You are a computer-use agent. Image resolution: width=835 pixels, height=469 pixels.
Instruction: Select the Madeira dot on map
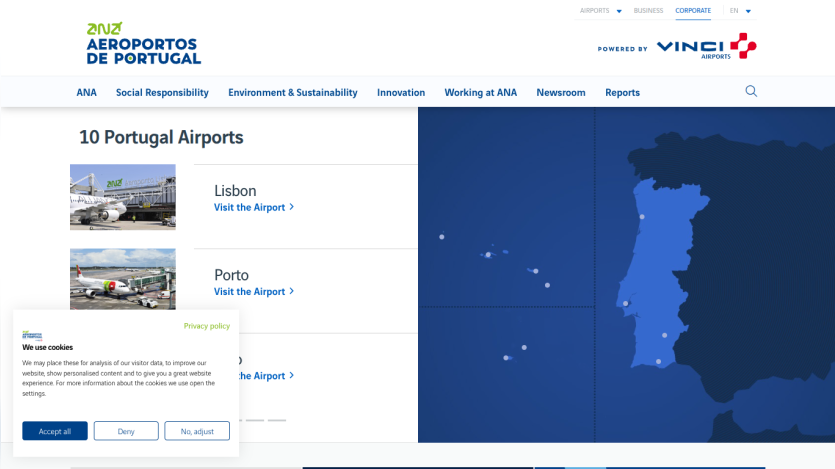(506, 358)
